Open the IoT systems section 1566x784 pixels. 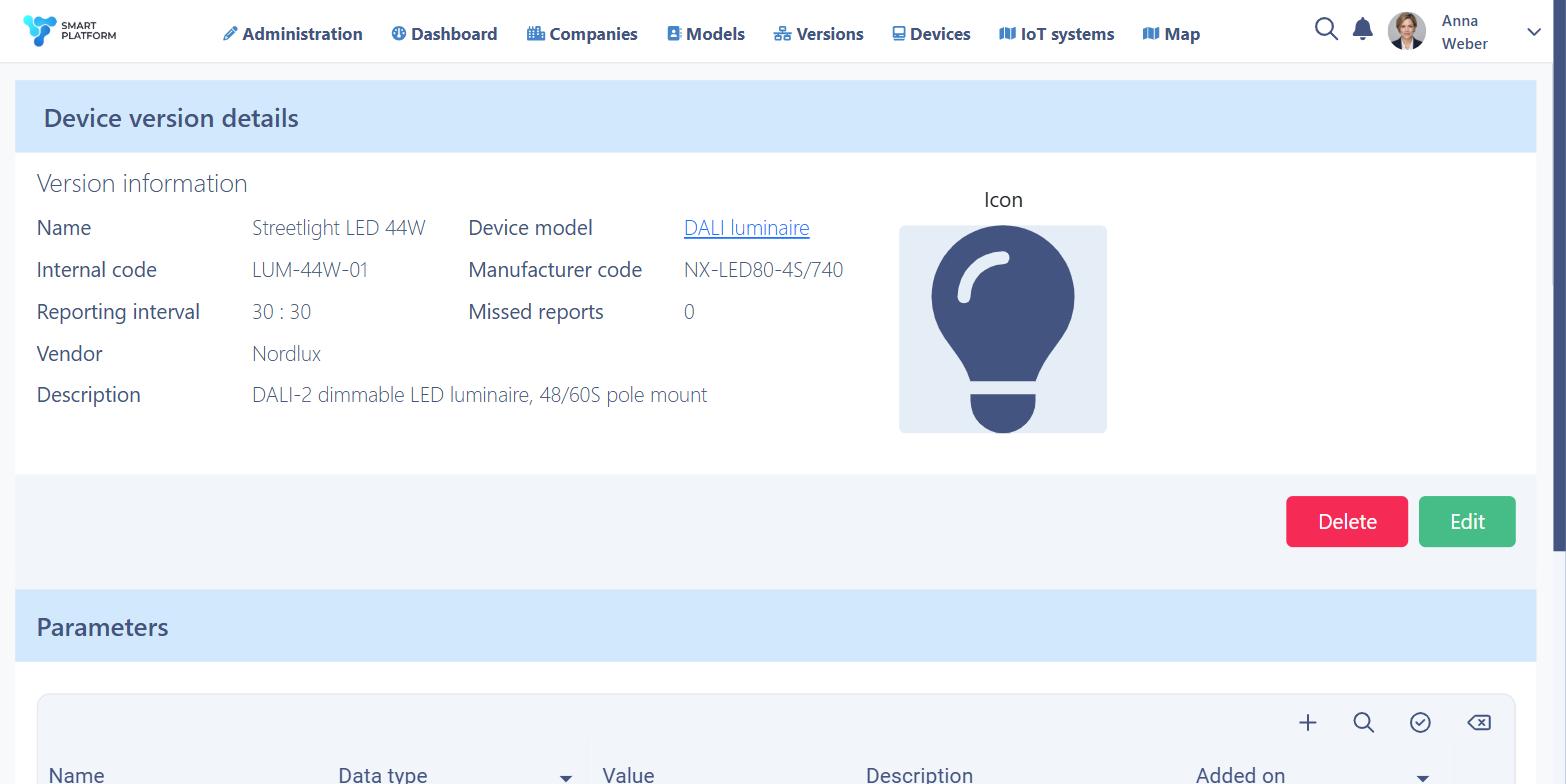[x=1056, y=34]
